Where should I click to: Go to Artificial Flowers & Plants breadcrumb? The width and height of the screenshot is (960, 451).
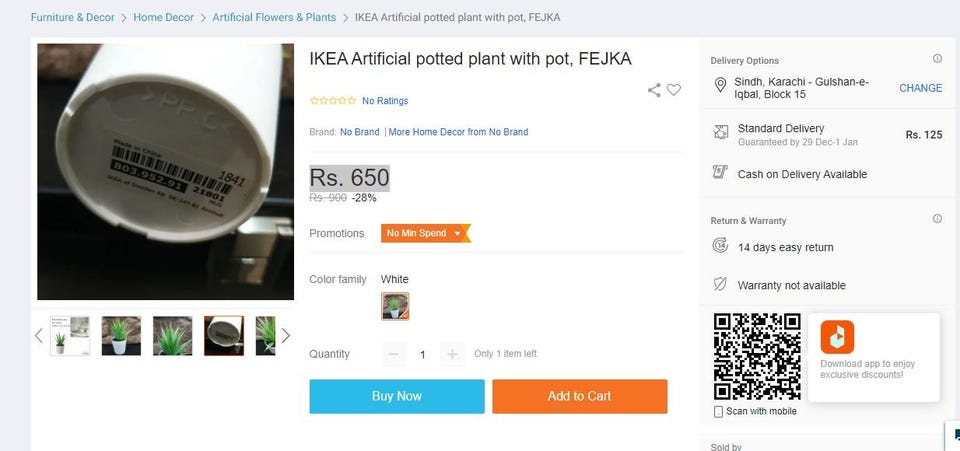[x=274, y=18]
